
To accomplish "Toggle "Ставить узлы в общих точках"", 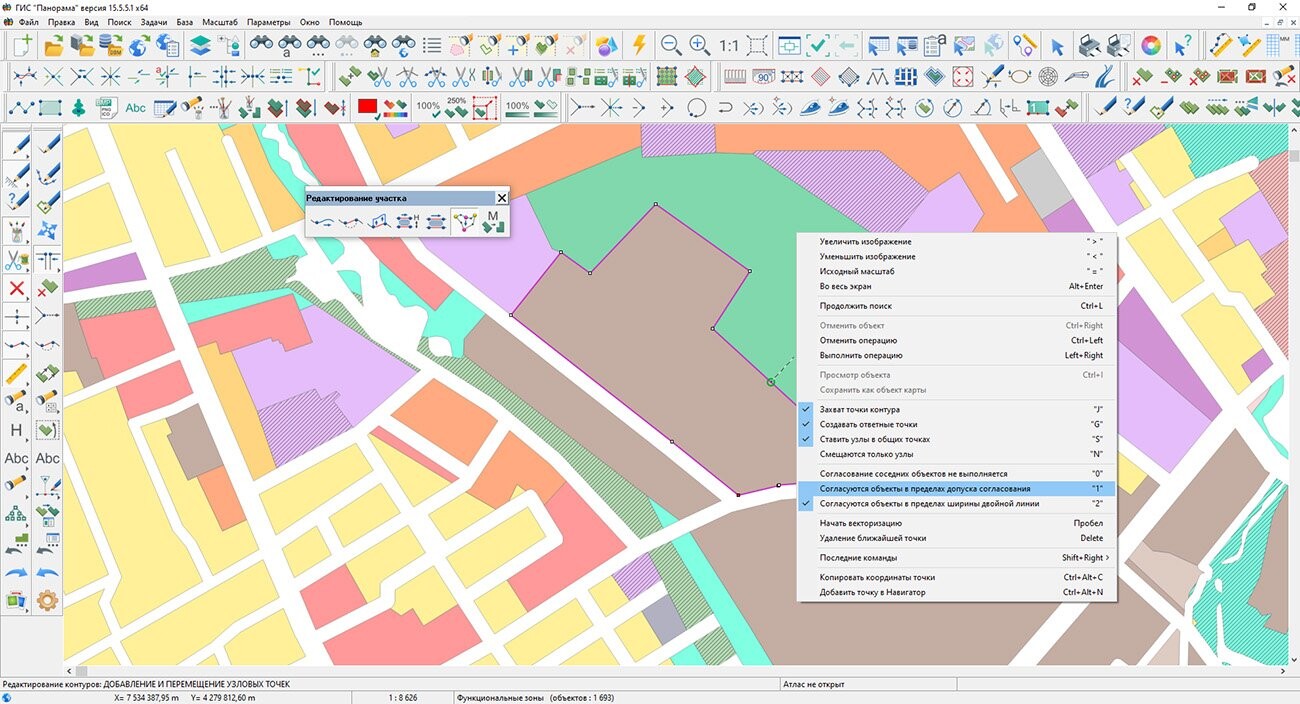I will (x=874, y=439).
